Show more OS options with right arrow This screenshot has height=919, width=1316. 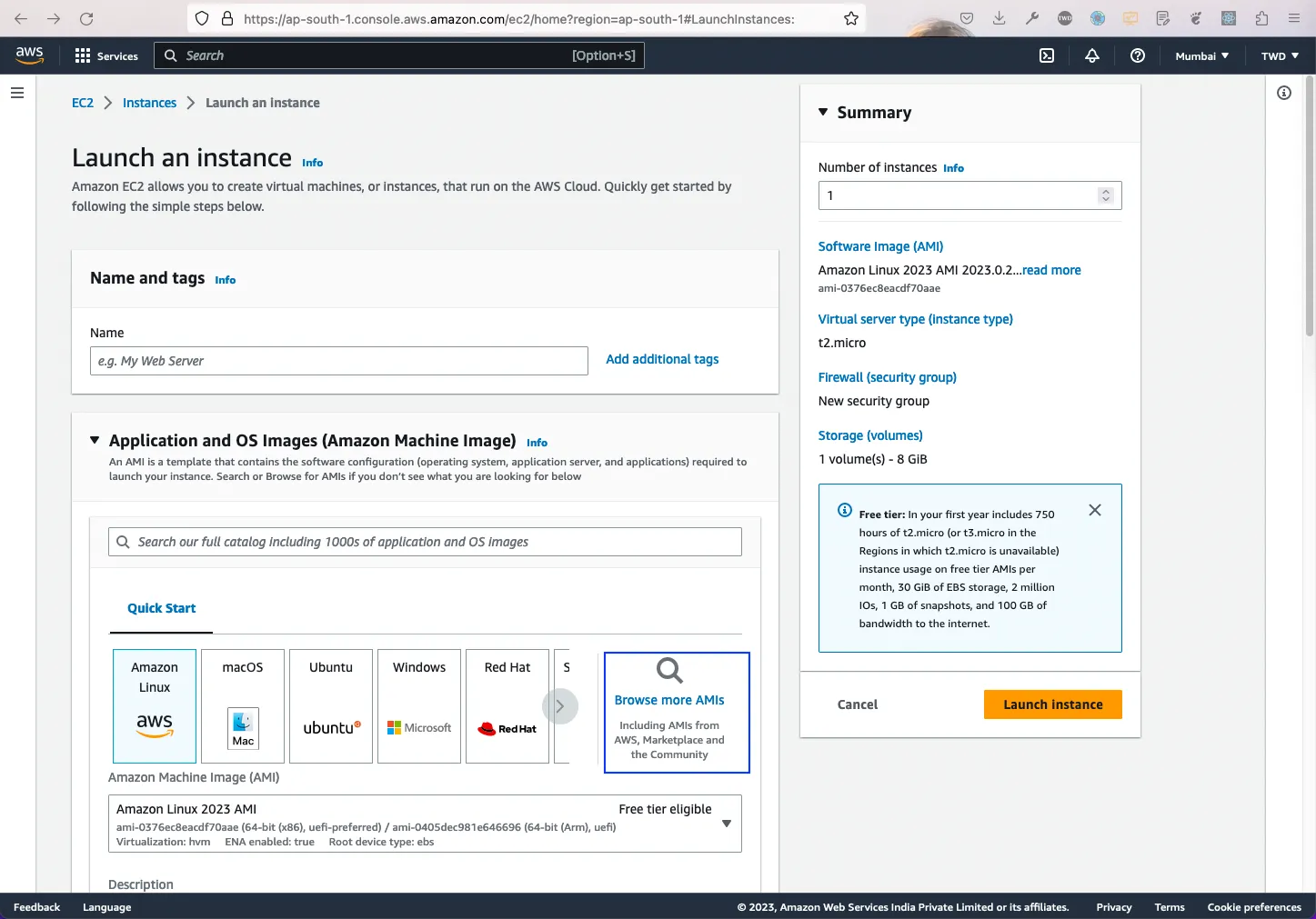(x=560, y=706)
